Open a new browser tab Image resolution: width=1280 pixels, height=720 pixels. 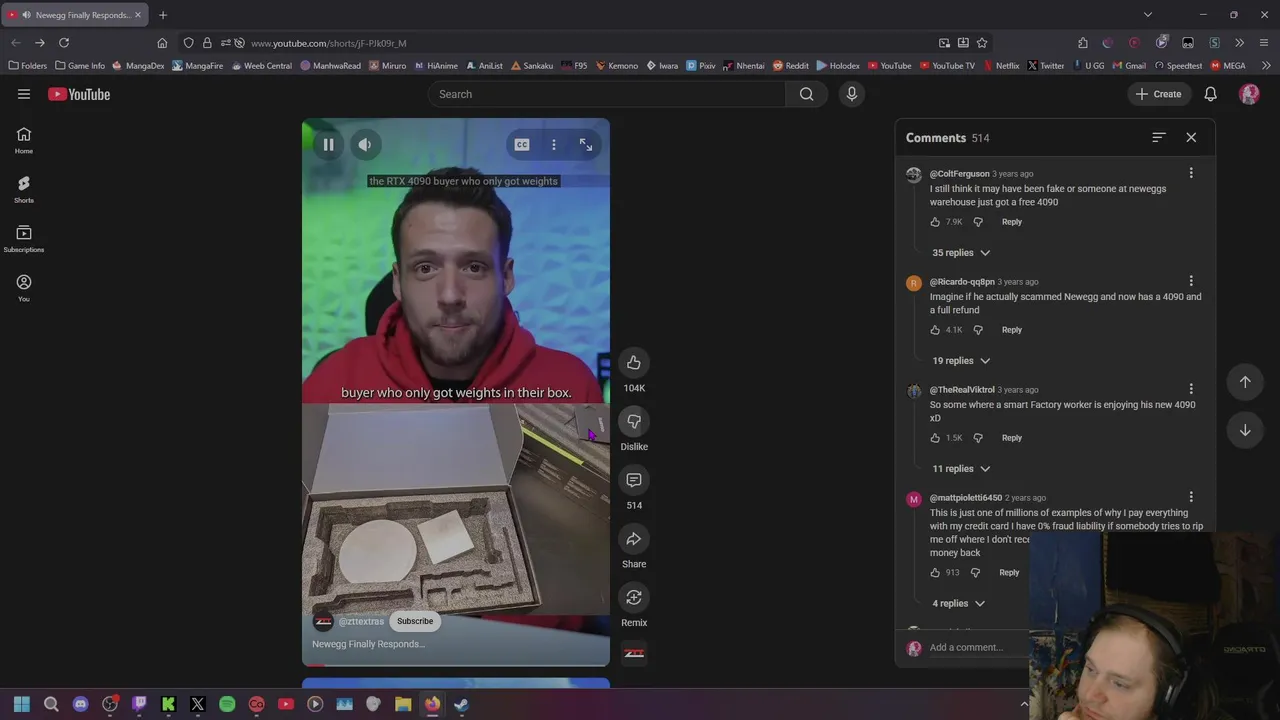pos(163,15)
